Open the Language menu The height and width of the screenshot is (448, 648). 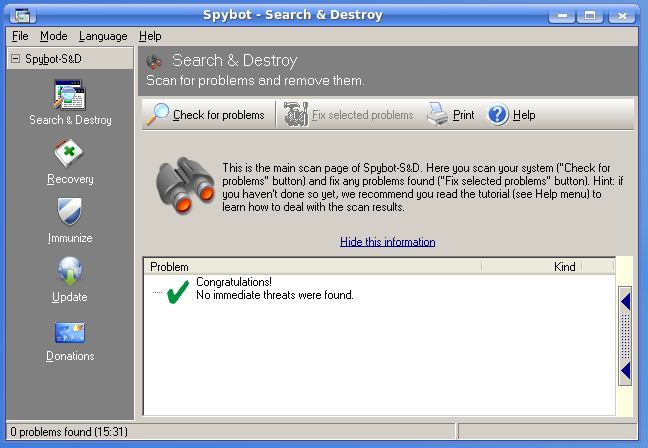[x=103, y=36]
